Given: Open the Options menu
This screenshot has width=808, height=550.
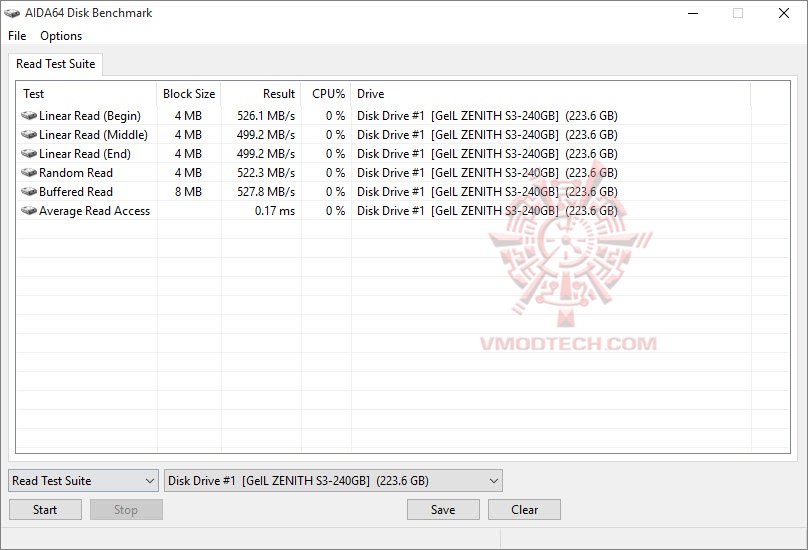Looking at the screenshot, I should pos(61,36).
